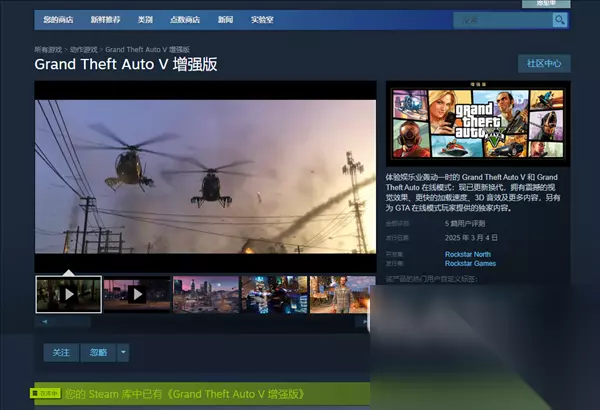Click the 关注 button

[x=61, y=352]
